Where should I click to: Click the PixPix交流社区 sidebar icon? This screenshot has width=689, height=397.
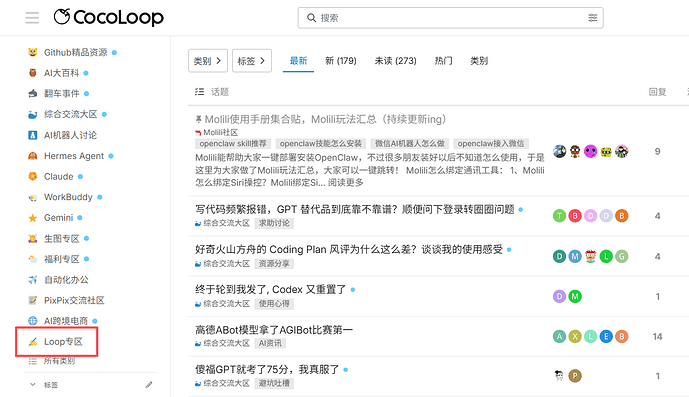33,300
